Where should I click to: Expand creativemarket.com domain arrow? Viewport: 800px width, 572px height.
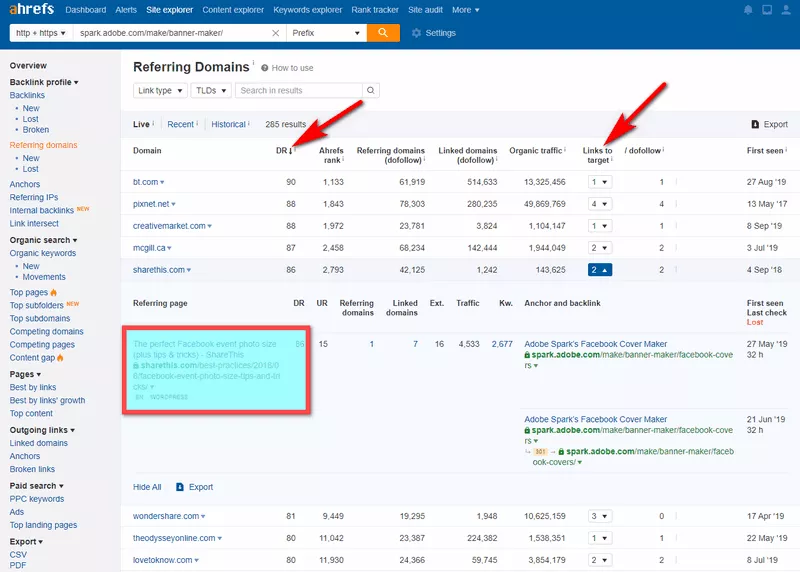[210, 226]
